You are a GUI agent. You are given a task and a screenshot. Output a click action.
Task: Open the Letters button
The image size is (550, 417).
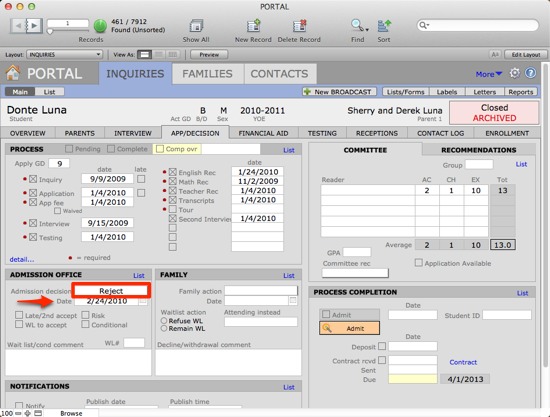tap(484, 92)
